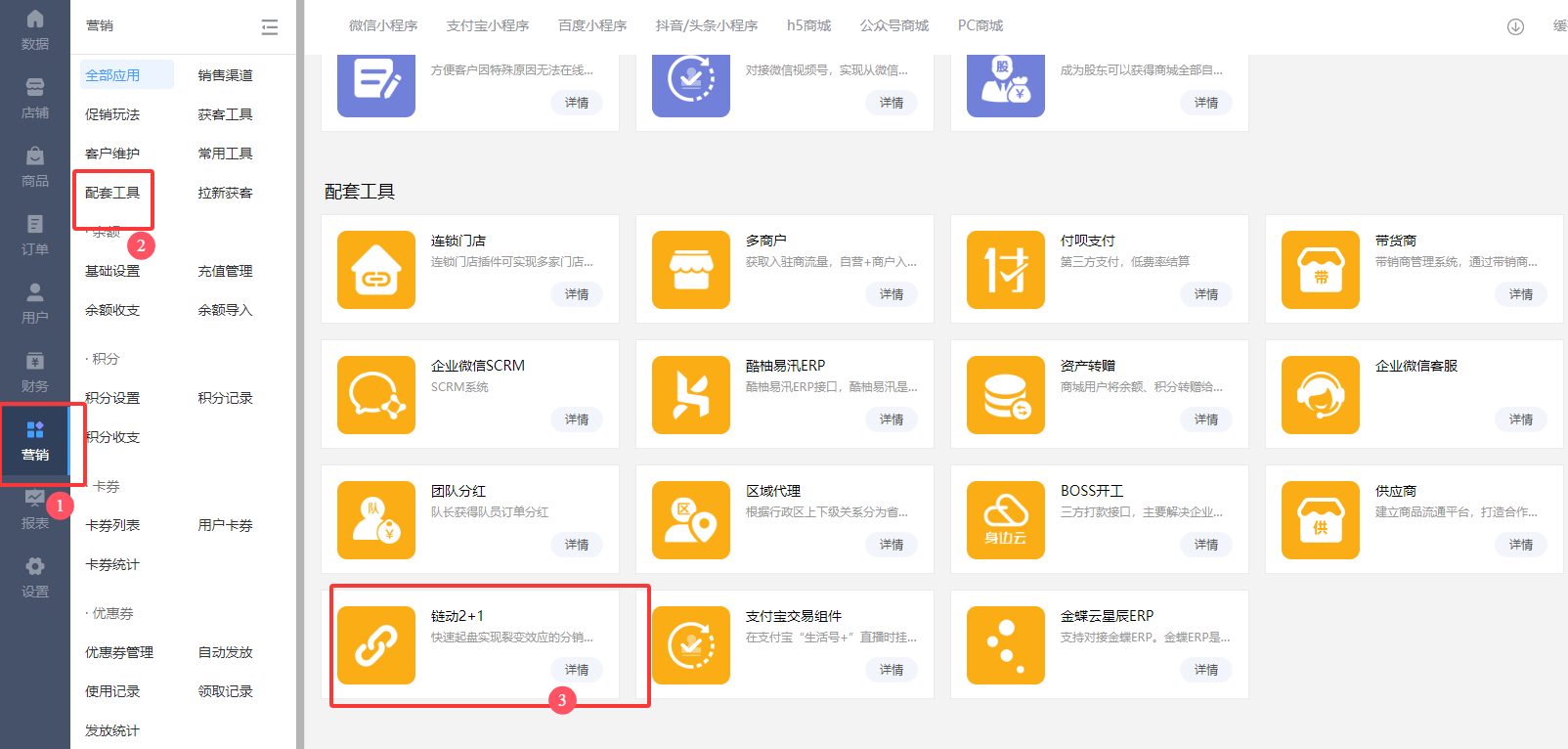
Task: Open the BOSS开工 app icon
Action: coord(1006,520)
